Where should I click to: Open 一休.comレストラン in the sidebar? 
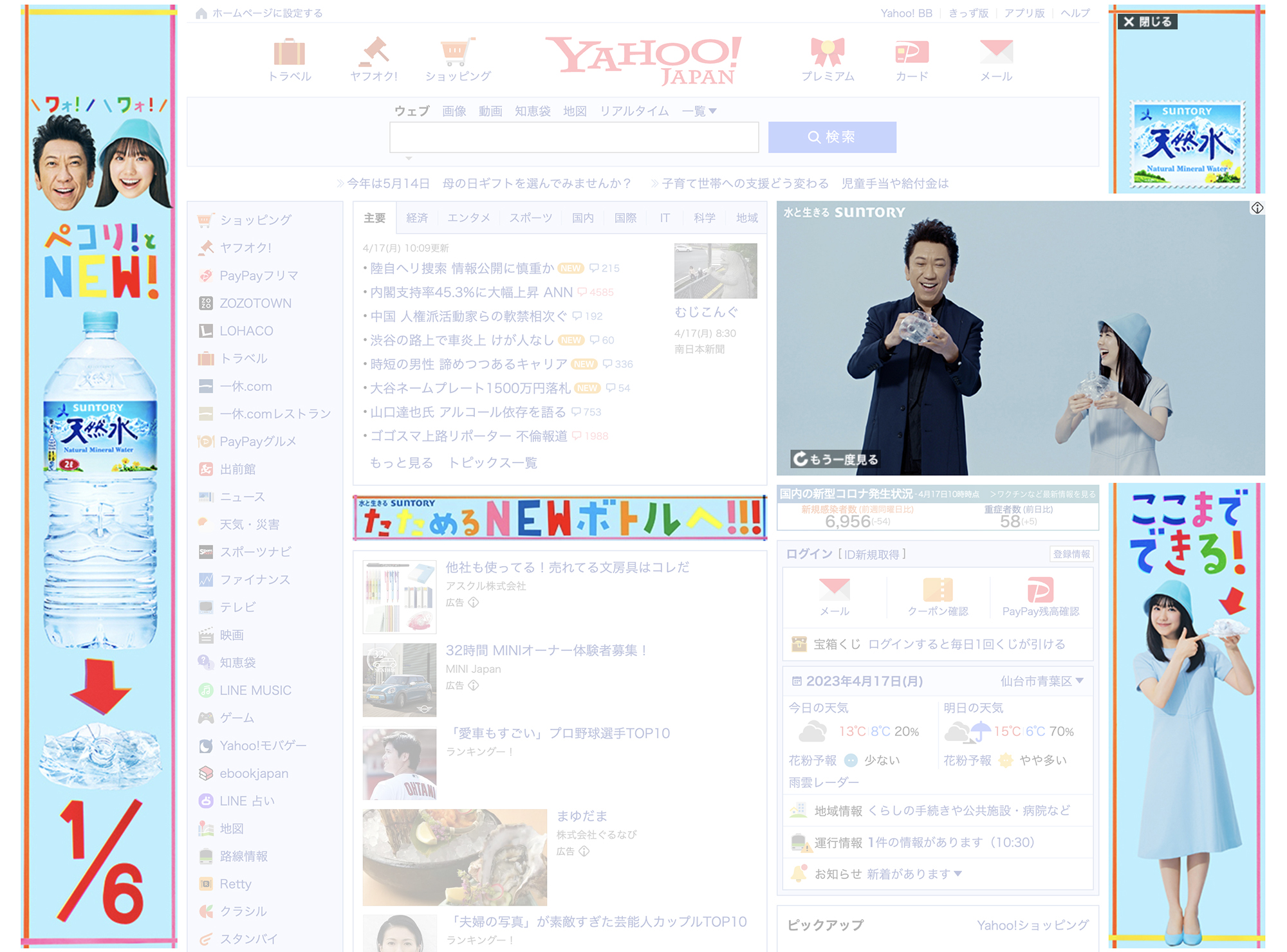(x=275, y=414)
